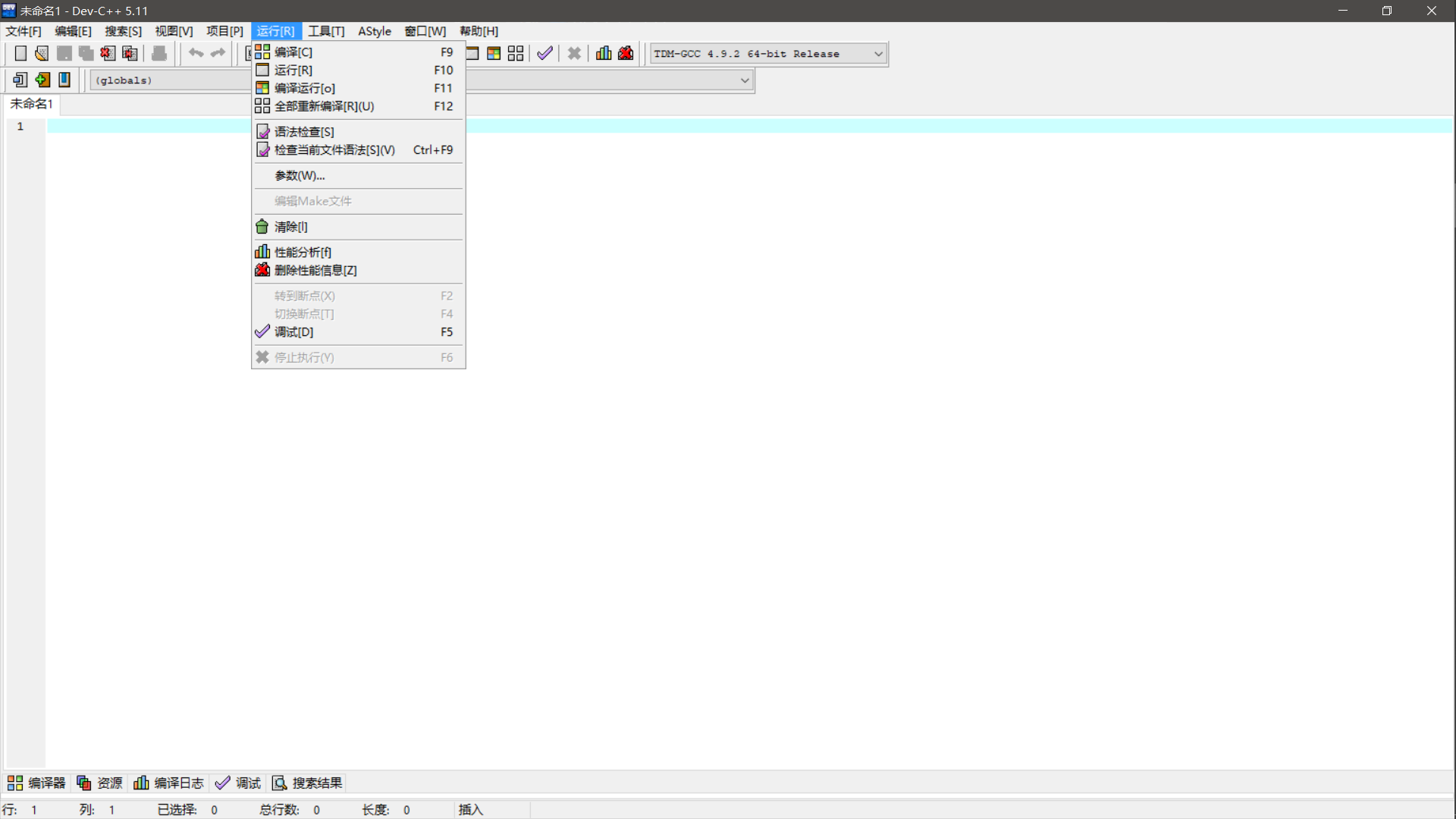1456x819 pixels.
Task: Click the Open file toolbar icon
Action: click(42, 53)
